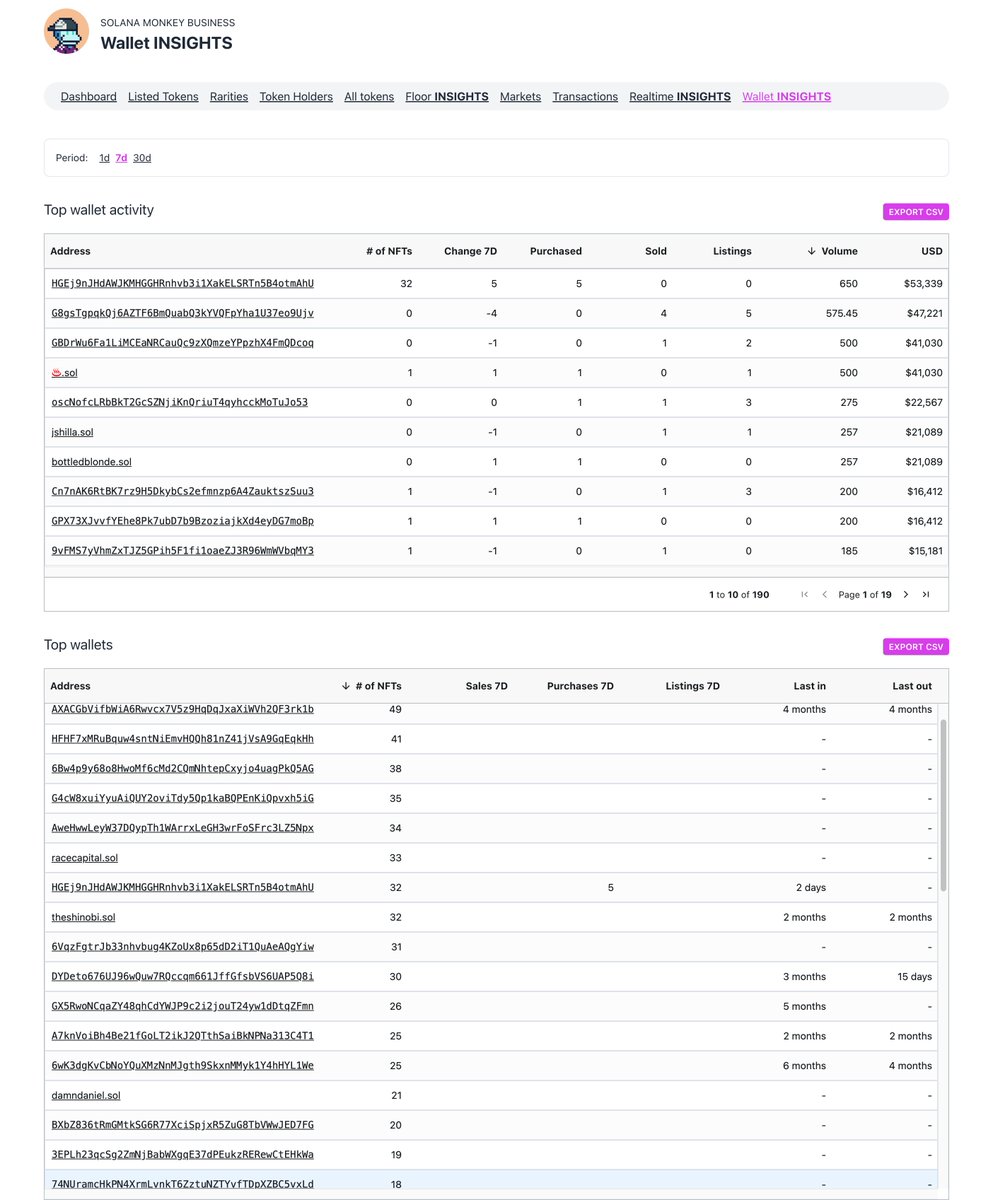Sort Top wallets by Last out

pyautogui.click(x=912, y=686)
